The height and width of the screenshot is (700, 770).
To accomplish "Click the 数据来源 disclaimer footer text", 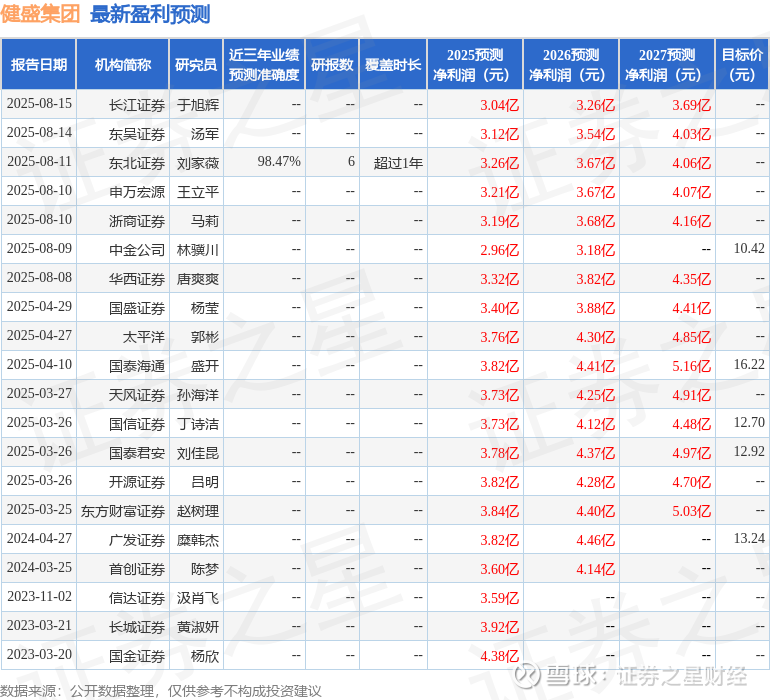I will 161,691.
